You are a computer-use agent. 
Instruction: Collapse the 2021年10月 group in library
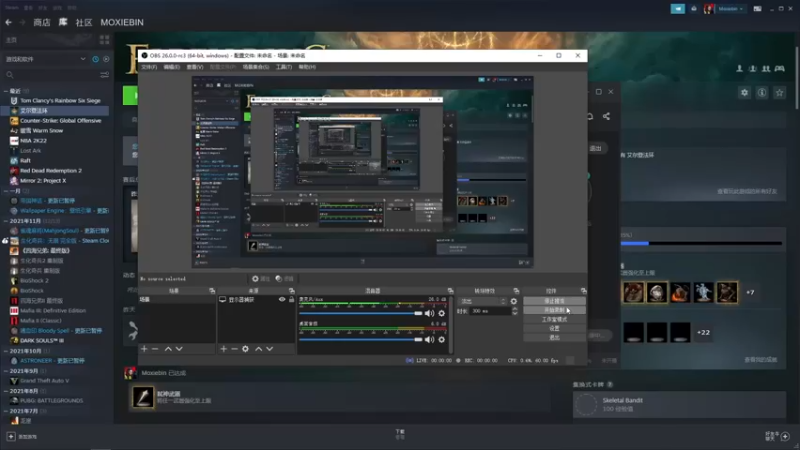click(x=6, y=351)
